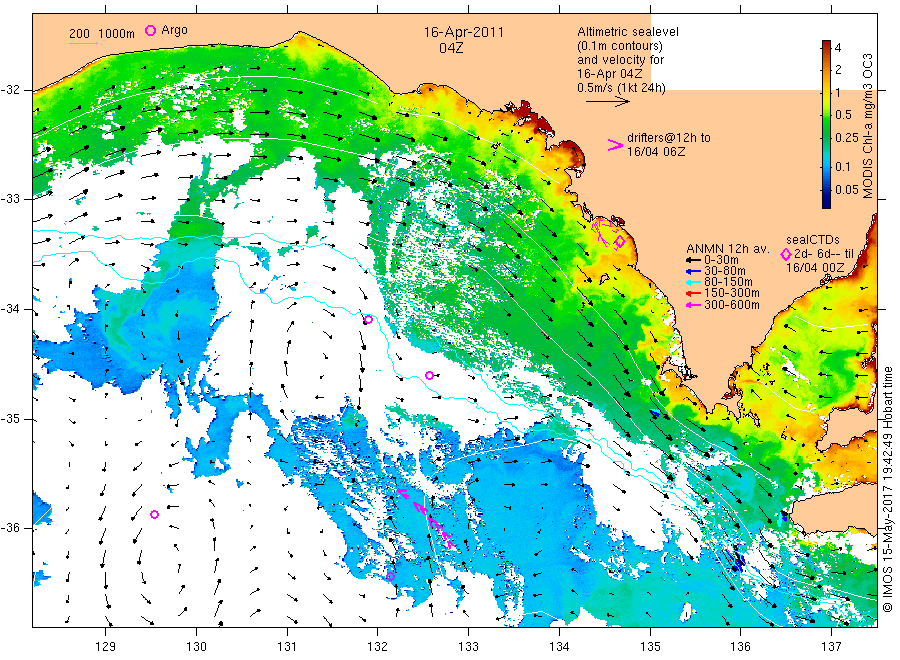Click the '200 1000m' depth contour label
Viewport: 900px width, 660px height.
(102, 33)
